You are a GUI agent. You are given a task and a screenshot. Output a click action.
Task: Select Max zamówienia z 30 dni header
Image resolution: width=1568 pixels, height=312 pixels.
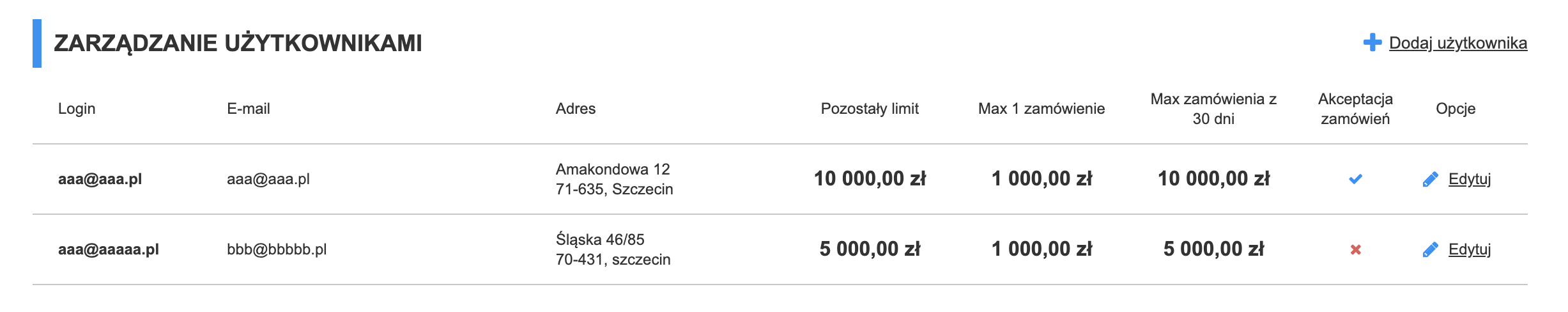(1213, 109)
